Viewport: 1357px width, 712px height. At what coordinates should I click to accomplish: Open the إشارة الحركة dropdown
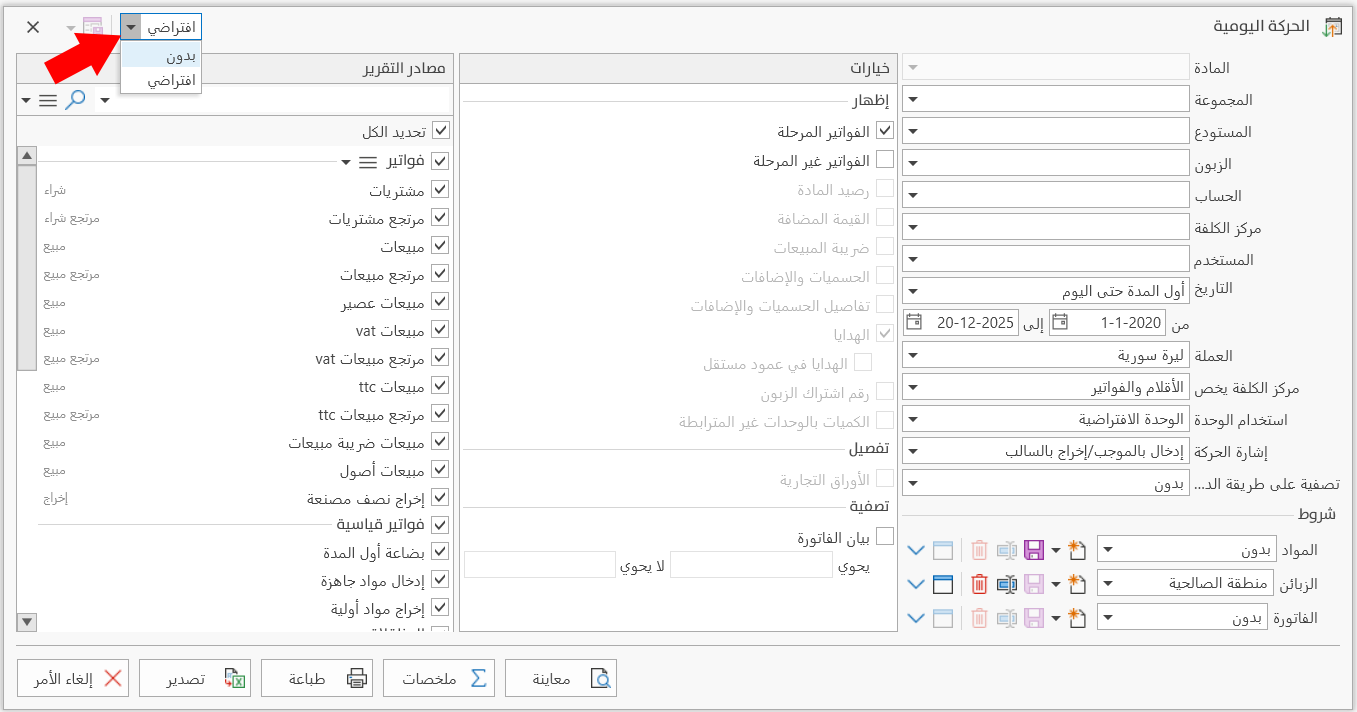tap(914, 451)
